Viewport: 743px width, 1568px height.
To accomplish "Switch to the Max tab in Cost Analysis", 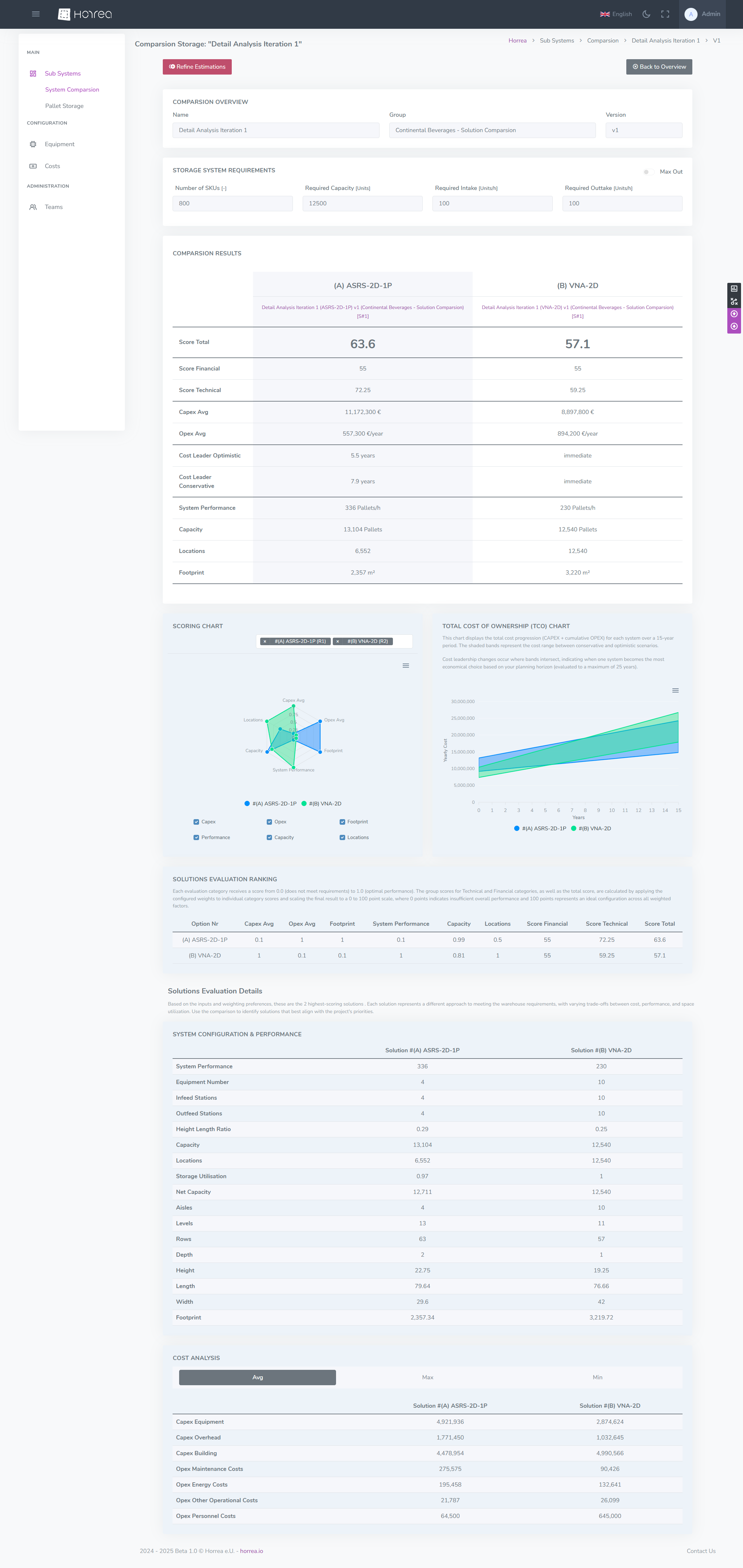I will pyautogui.click(x=427, y=1377).
